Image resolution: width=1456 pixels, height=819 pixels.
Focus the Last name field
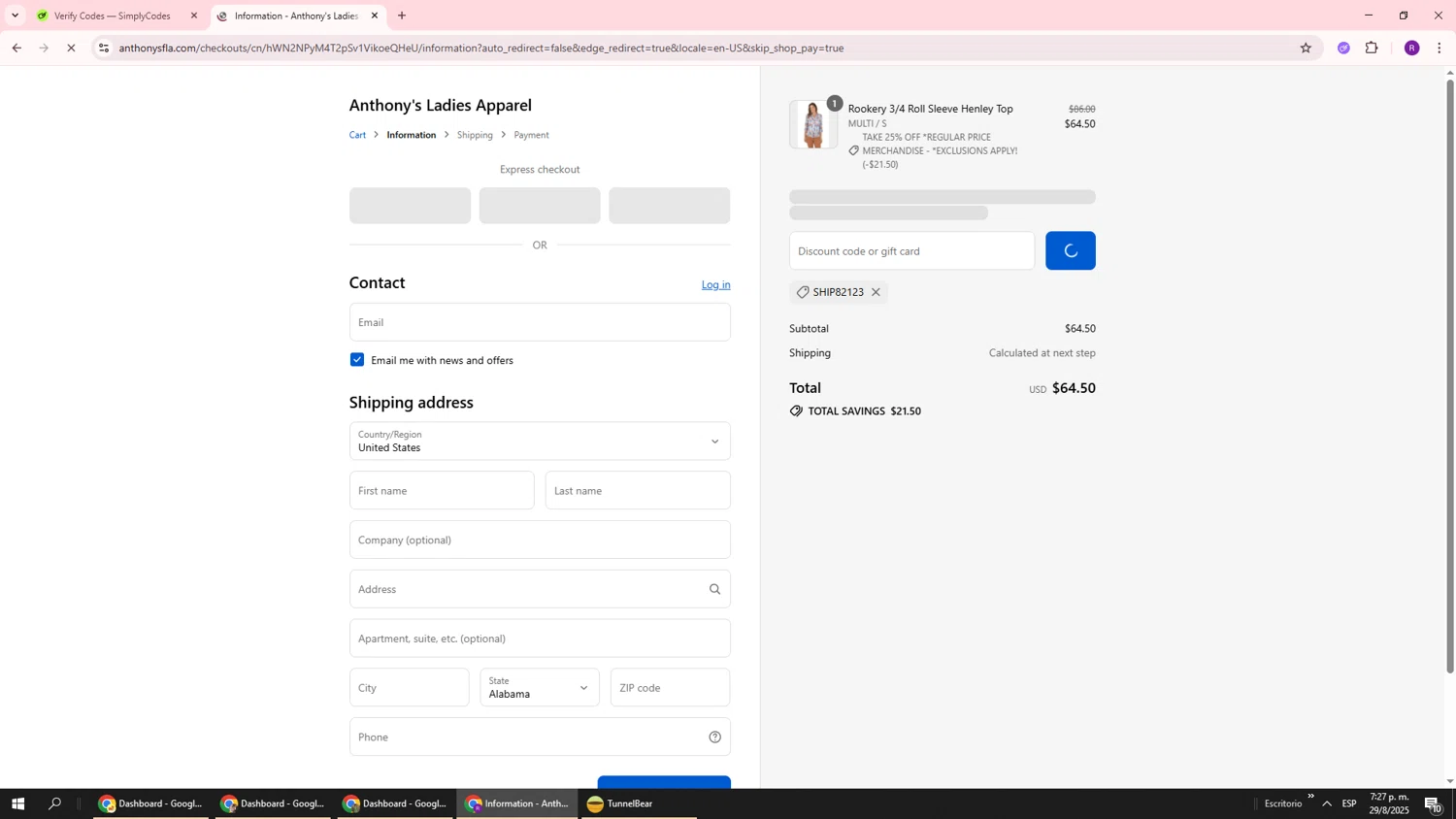[638, 491]
